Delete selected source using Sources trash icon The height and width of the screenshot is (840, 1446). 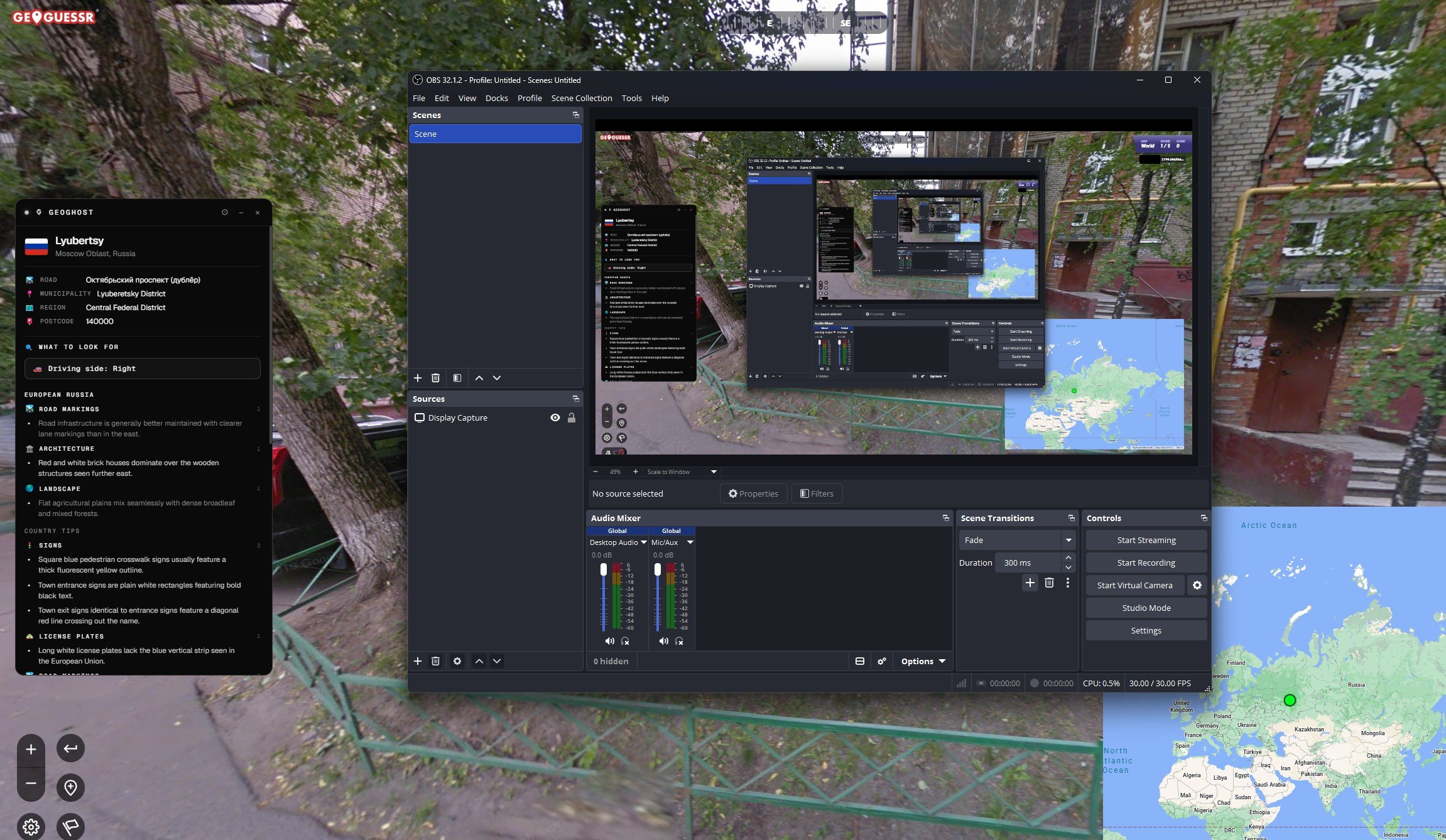click(435, 661)
